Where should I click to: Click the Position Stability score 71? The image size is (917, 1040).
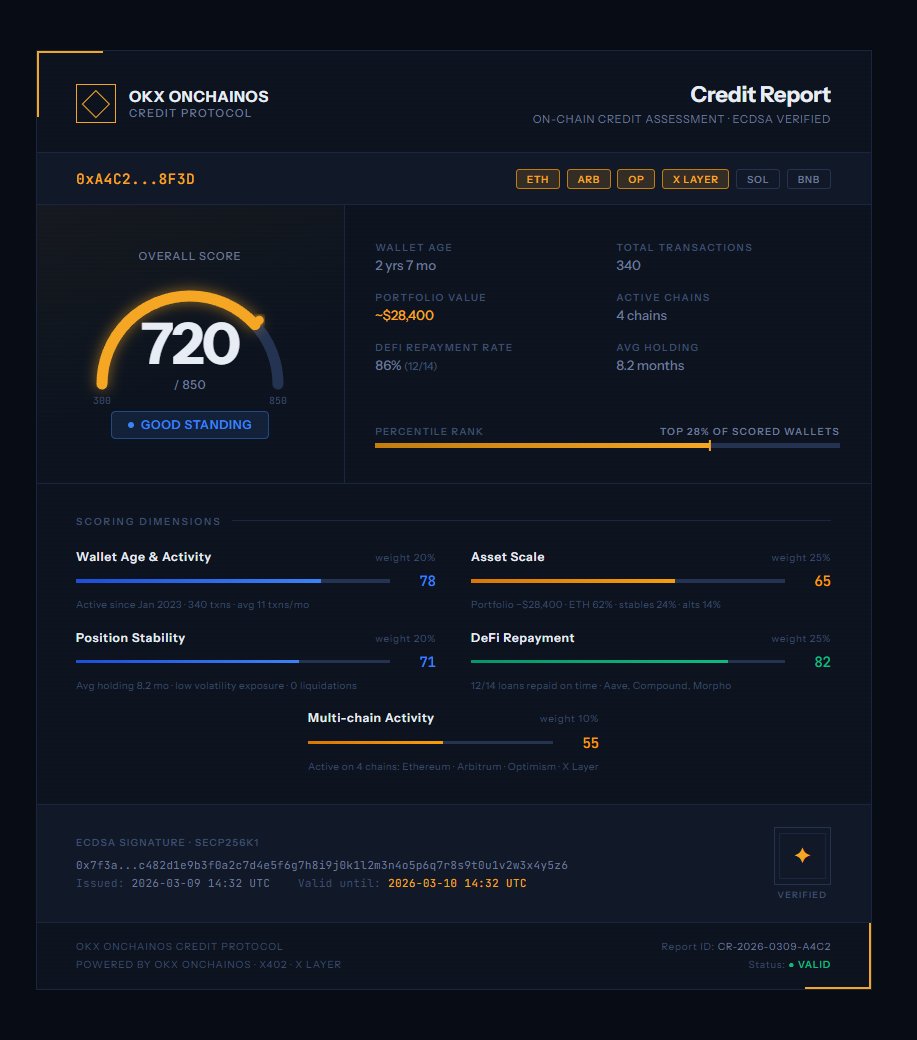pos(427,662)
